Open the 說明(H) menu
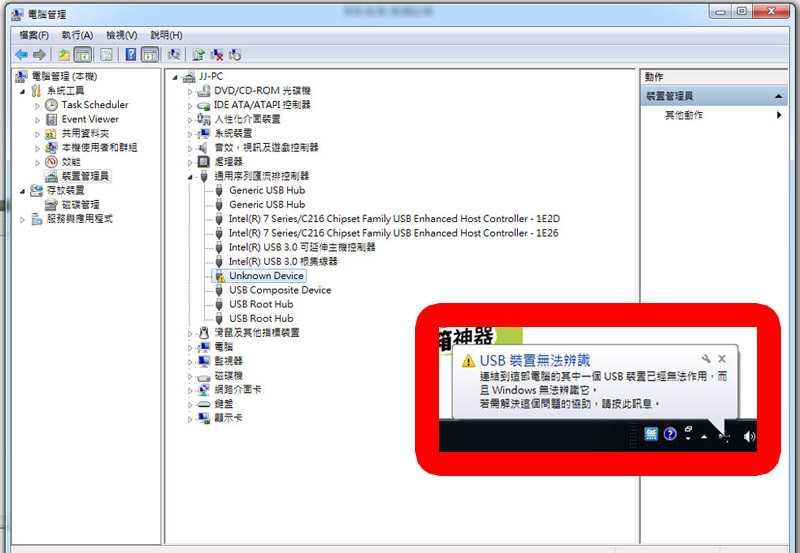This screenshot has height=553, width=800. [166, 35]
